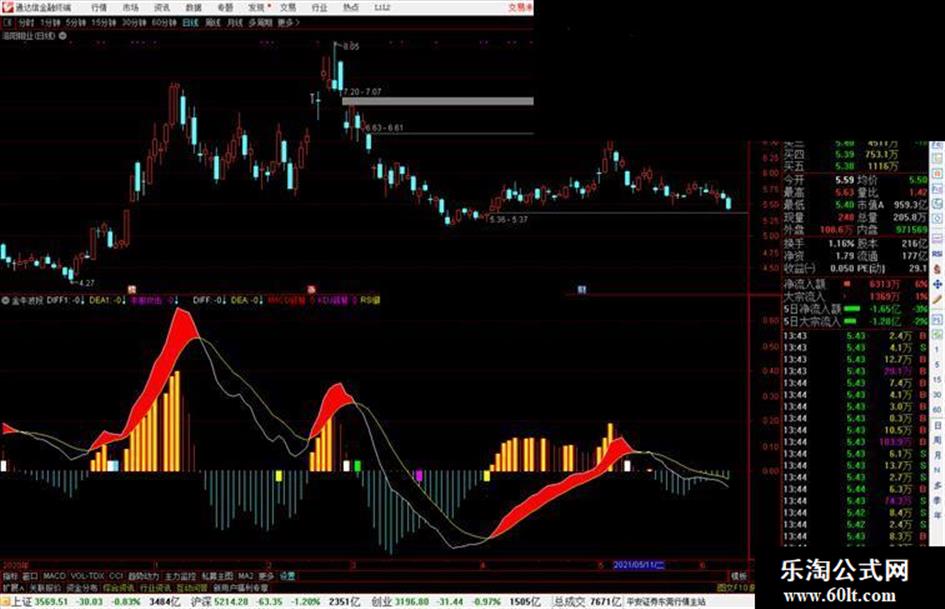Viewport: 945px width, 609px height.
Task: Click the RSI icon in right sidebar
Action: point(937,254)
